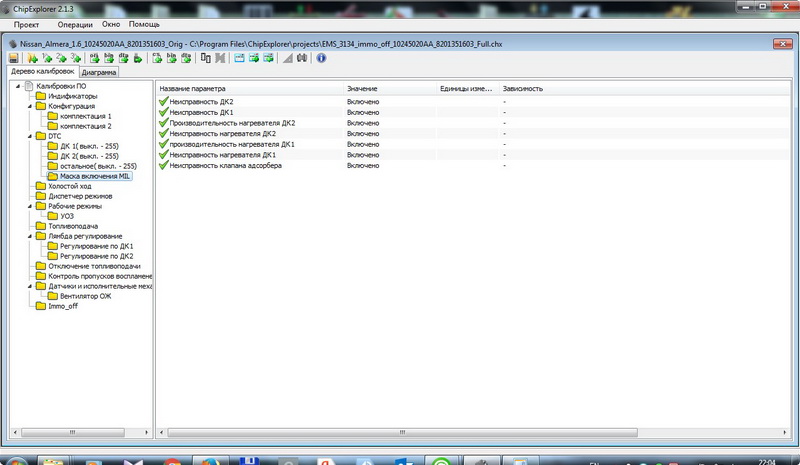Click the blue info icon in toolbar

coord(321,59)
